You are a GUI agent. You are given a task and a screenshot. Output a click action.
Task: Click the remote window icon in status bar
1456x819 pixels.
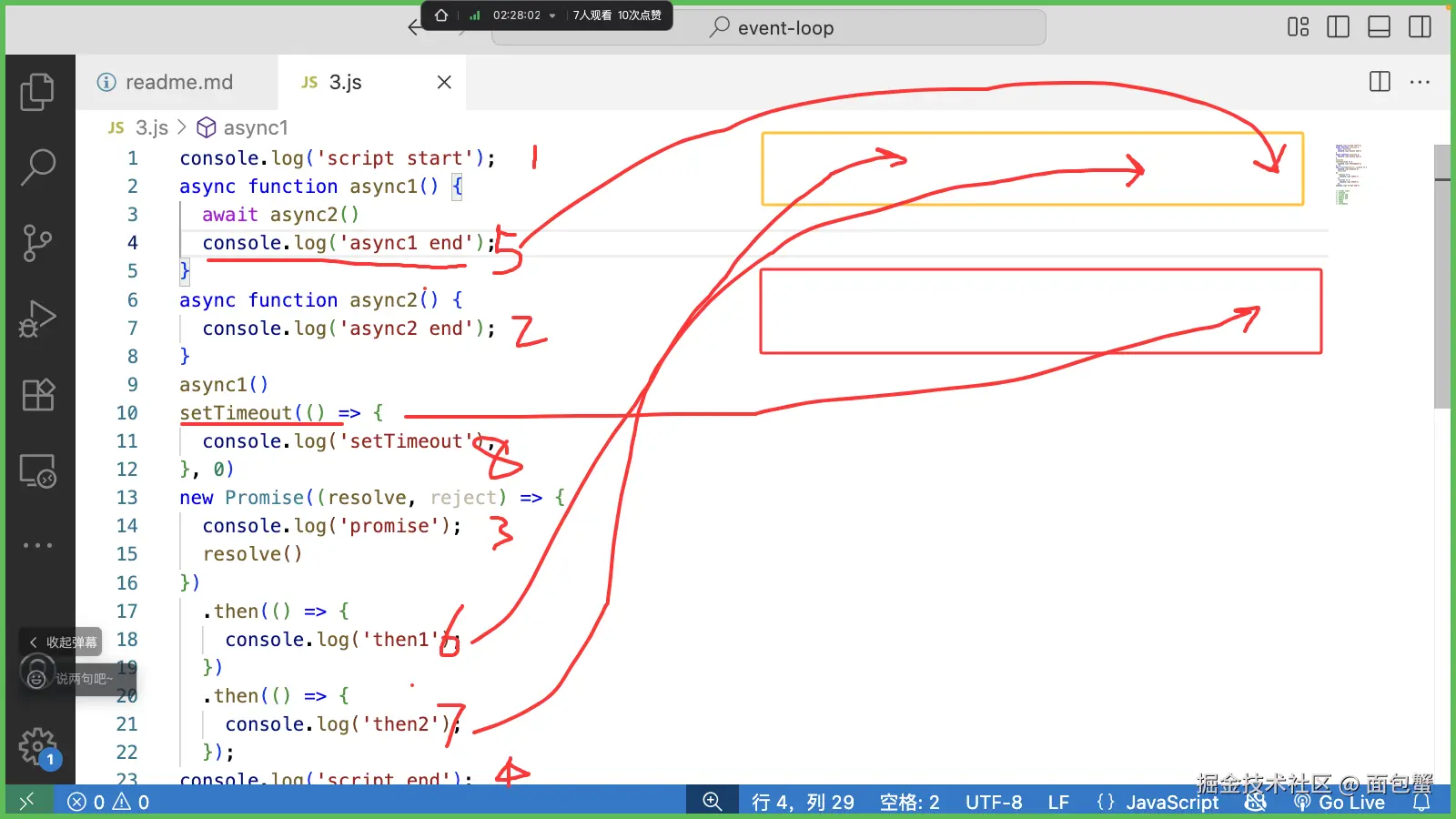[x=26, y=802]
